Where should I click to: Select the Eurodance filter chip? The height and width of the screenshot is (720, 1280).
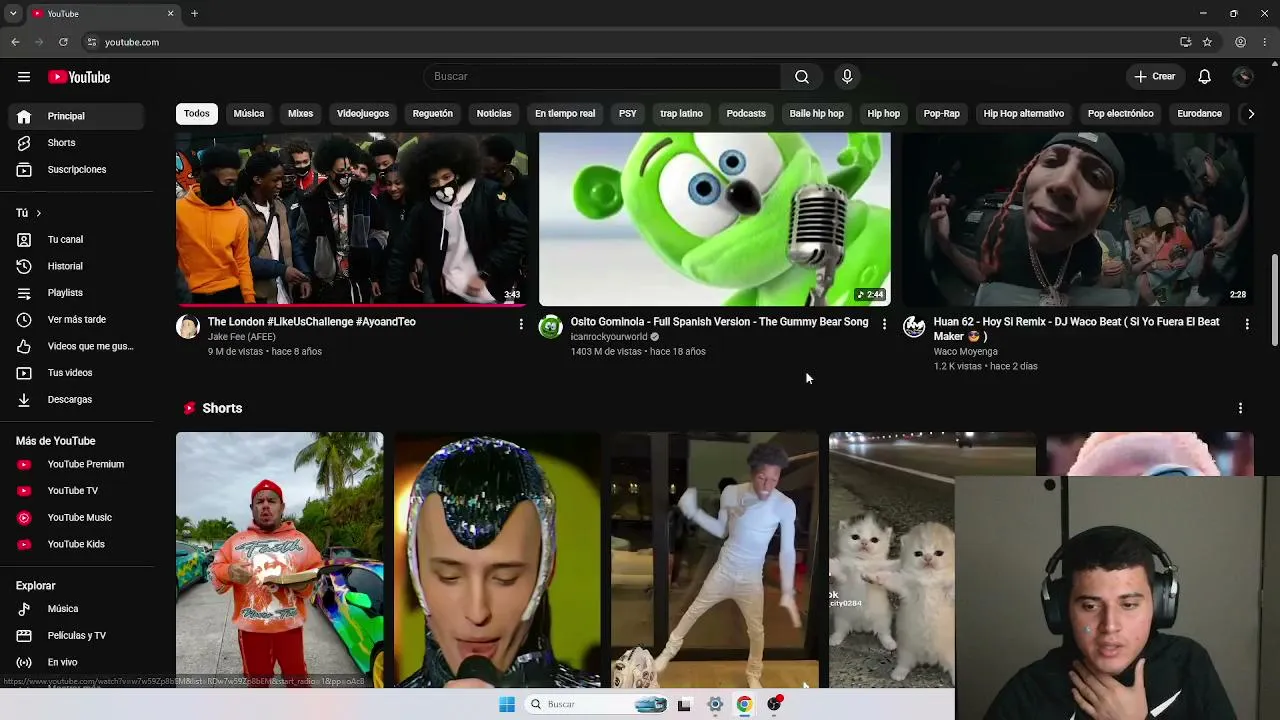coord(1200,114)
